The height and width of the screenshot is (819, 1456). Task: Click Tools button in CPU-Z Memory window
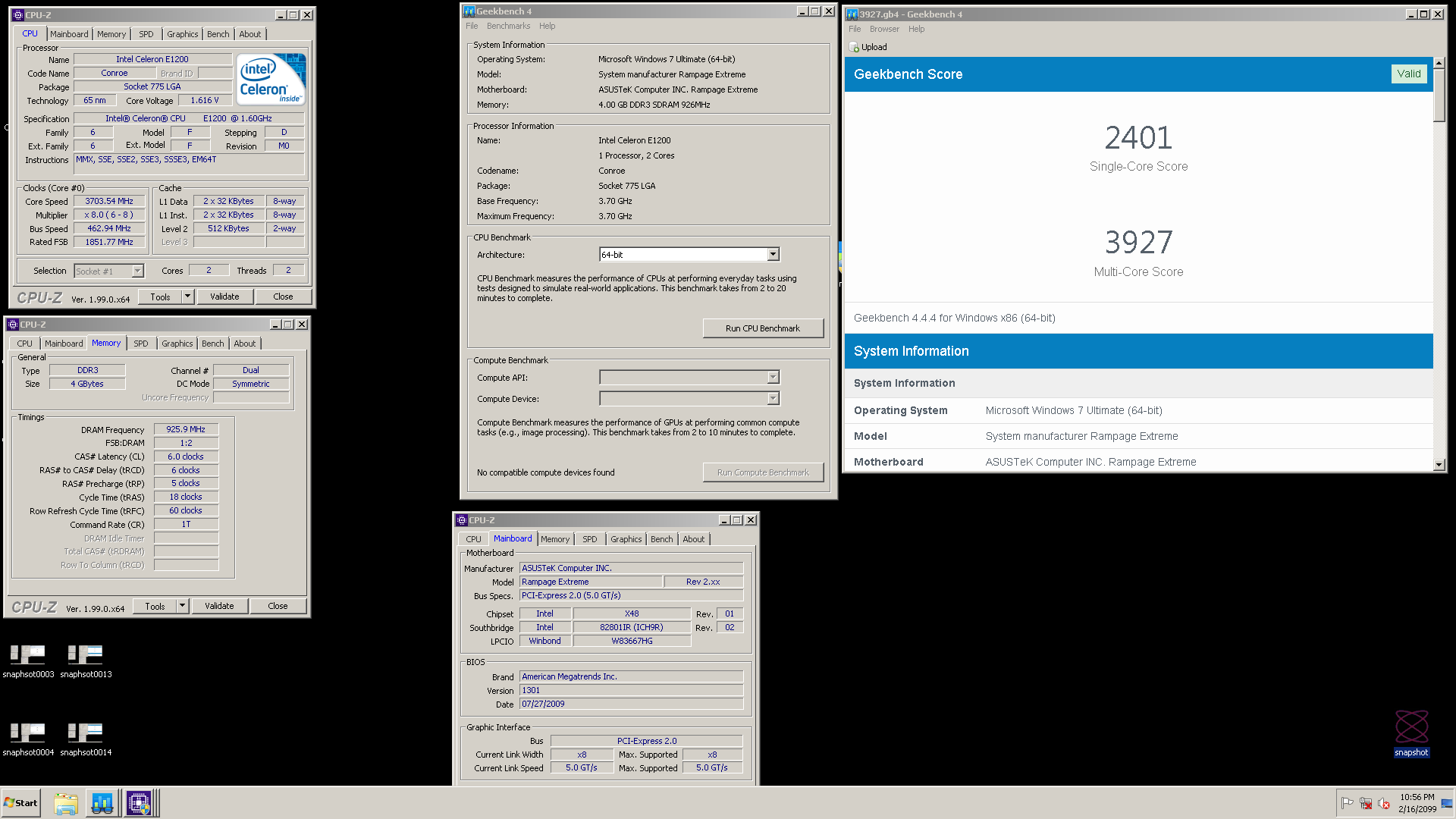tap(155, 606)
